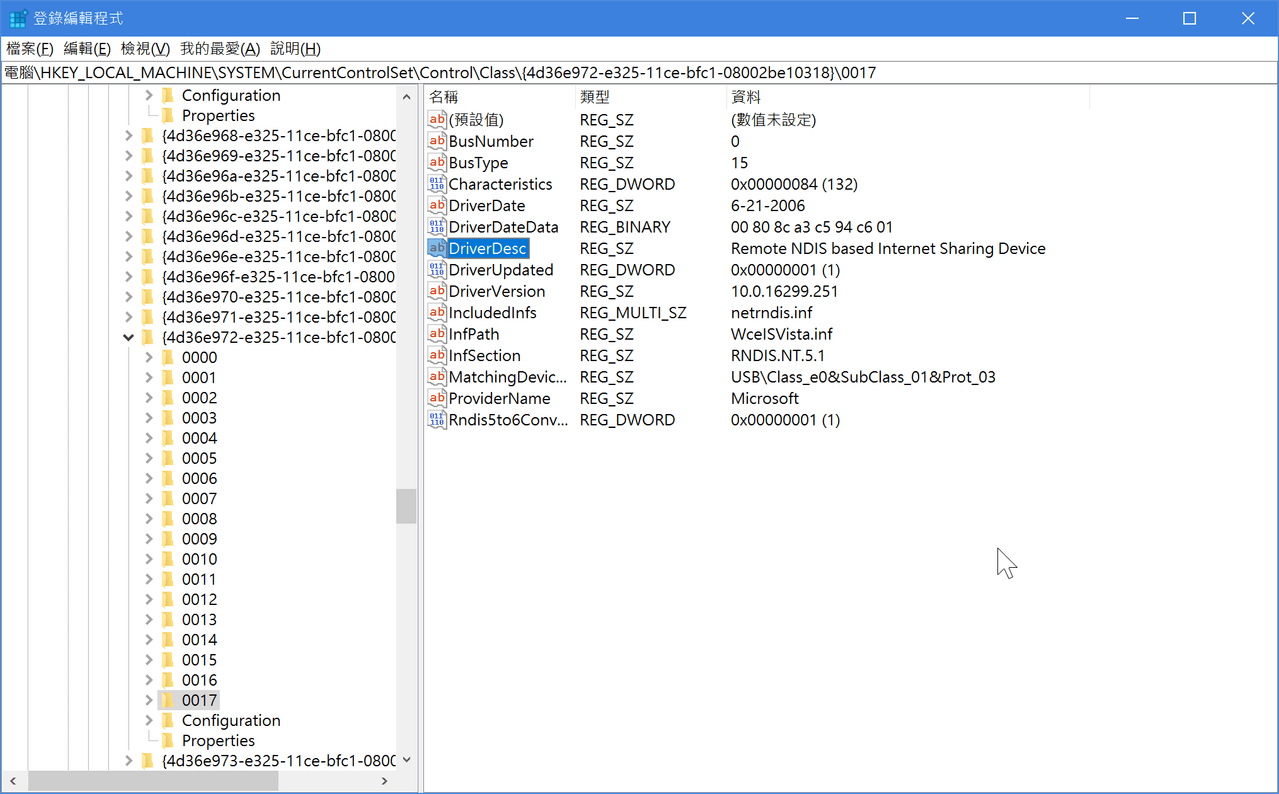Viewport: 1279px width, 794px height.
Task: Click the REG_DWORD icon beside Characteristics
Action: point(436,184)
